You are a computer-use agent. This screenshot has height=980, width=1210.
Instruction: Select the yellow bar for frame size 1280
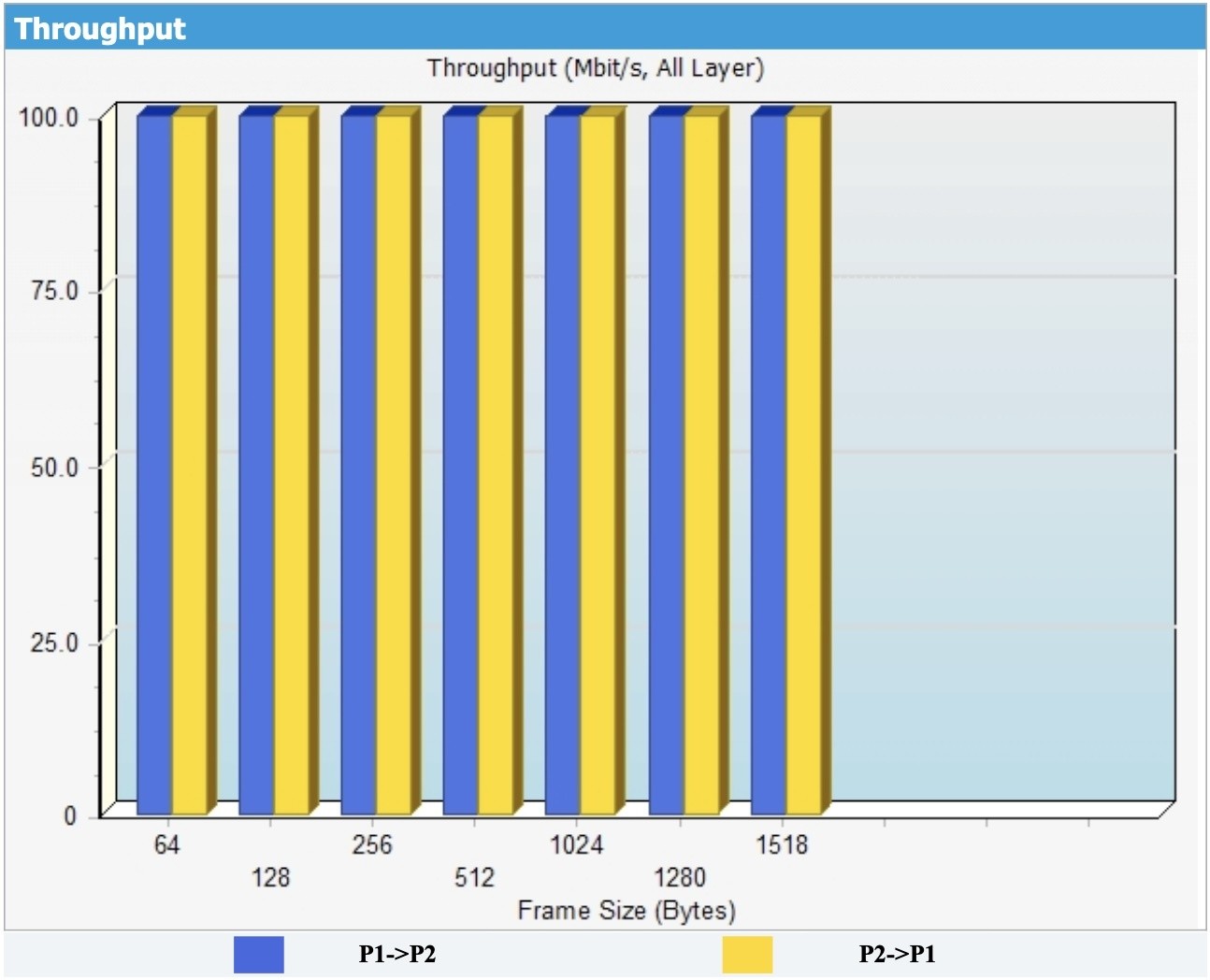[702, 465]
